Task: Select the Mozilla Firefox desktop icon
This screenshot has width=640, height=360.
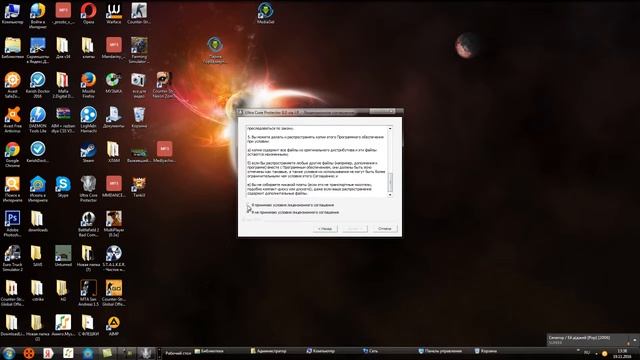Action: click(x=88, y=85)
